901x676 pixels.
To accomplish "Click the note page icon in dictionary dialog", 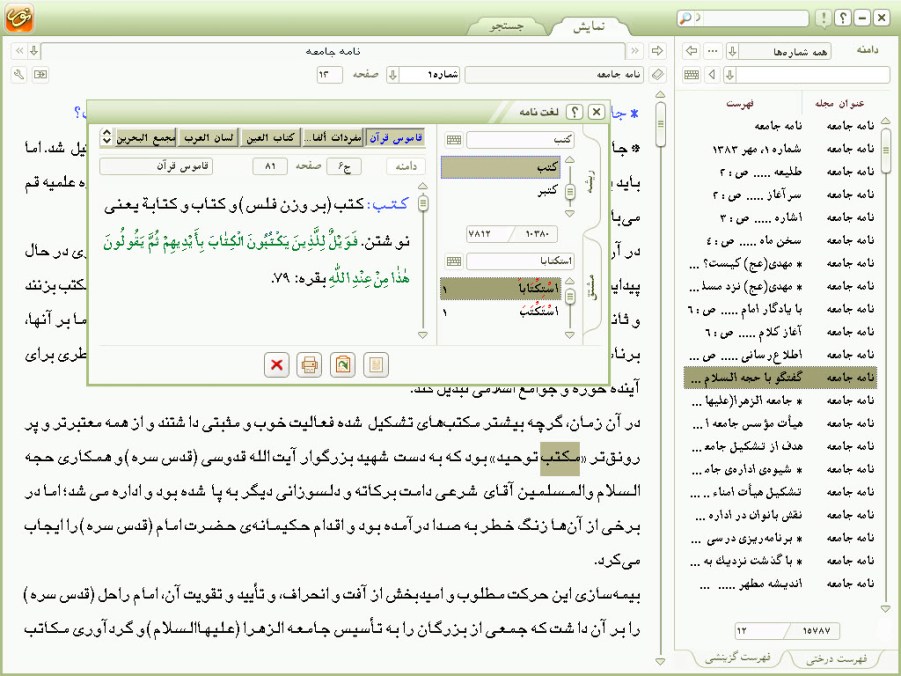I will pyautogui.click(x=376, y=364).
